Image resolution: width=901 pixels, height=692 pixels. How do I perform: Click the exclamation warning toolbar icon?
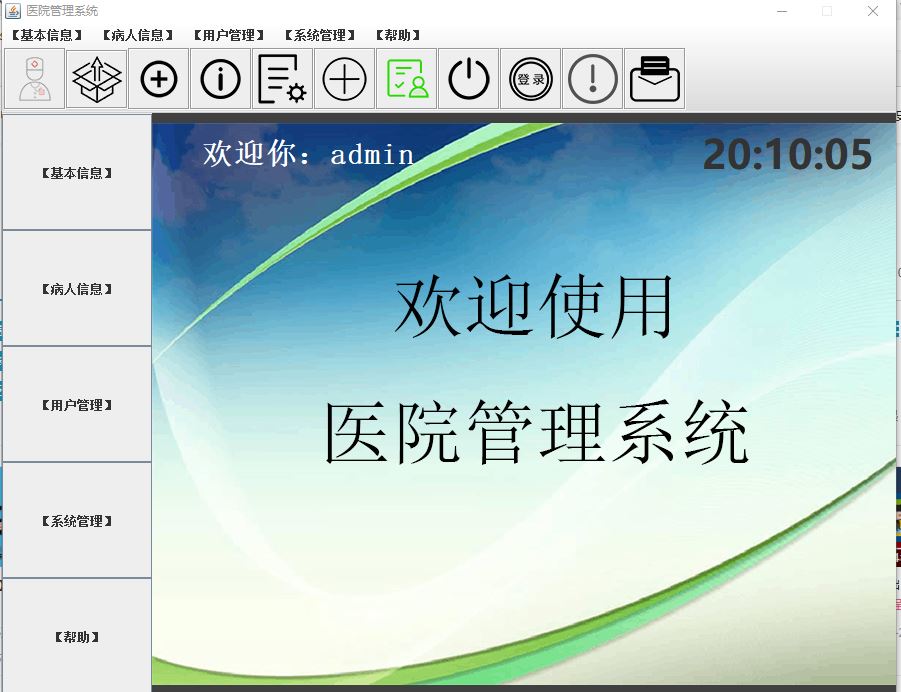click(592, 78)
